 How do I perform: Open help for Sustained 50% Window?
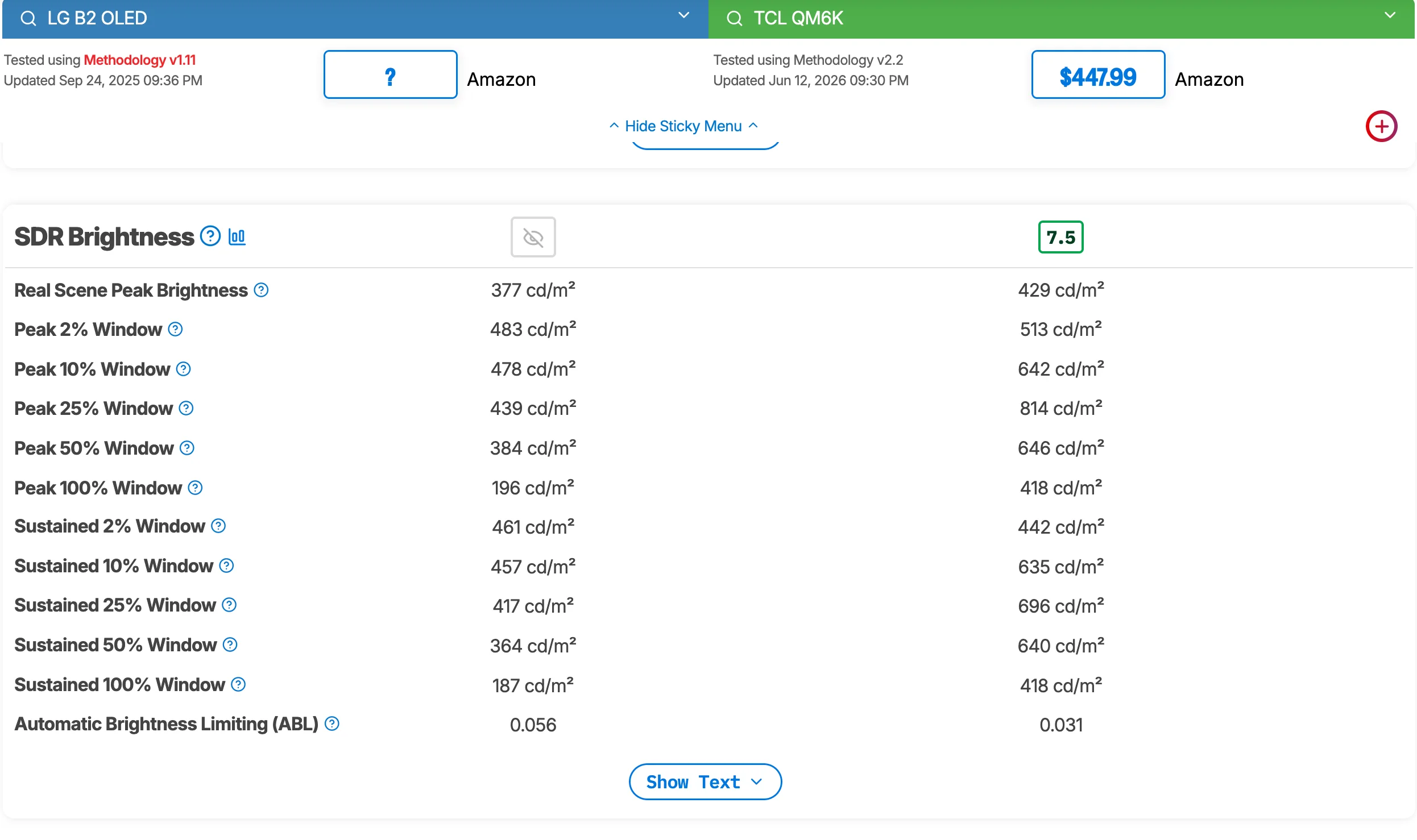point(230,645)
